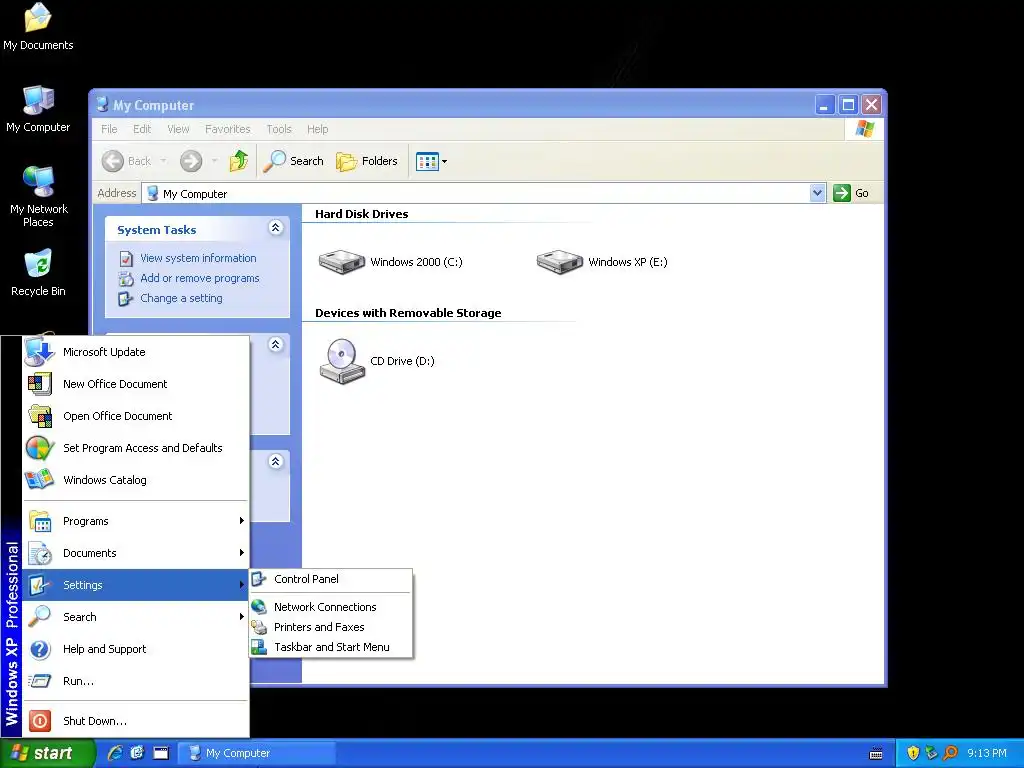Click the 9:13 PM clock

tap(987, 753)
